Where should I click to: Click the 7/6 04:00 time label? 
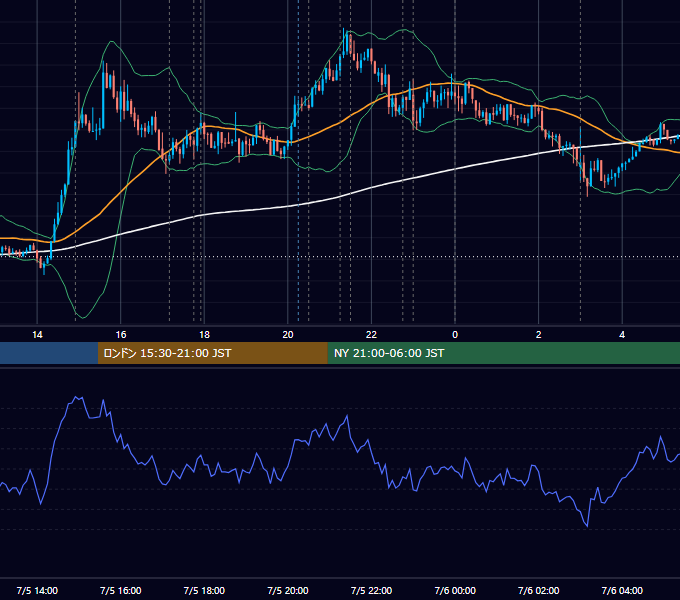tap(622, 590)
